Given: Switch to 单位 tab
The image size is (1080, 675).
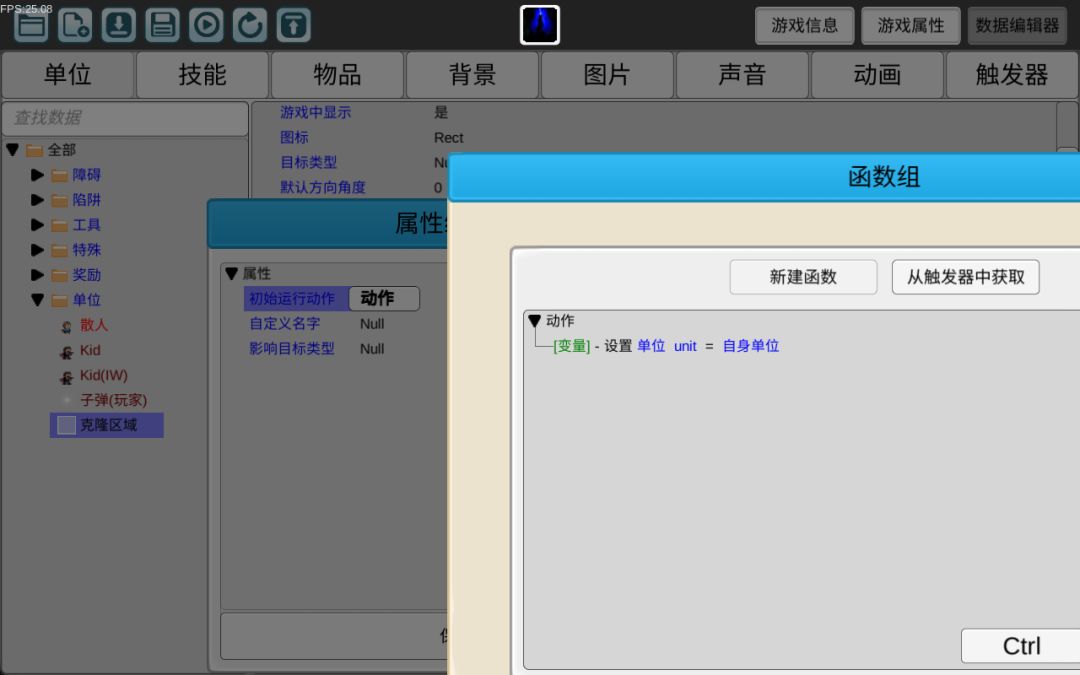Looking at the screenshot, I should coord(68,74).
